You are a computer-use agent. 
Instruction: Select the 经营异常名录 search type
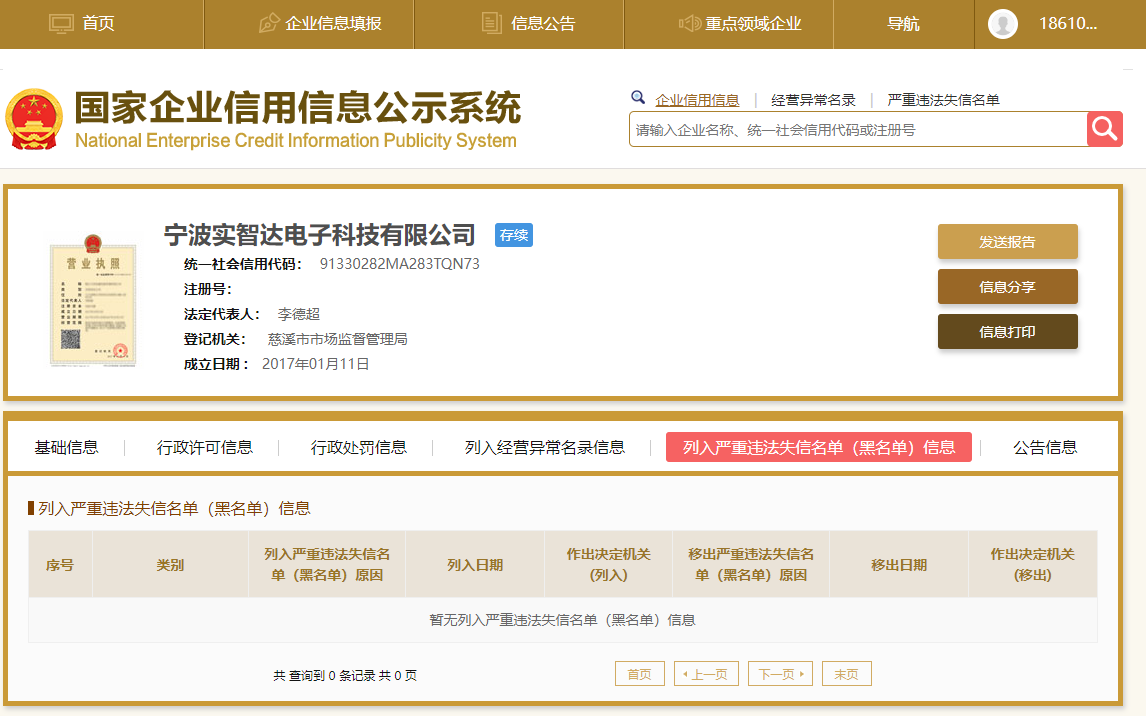point(813,100)
